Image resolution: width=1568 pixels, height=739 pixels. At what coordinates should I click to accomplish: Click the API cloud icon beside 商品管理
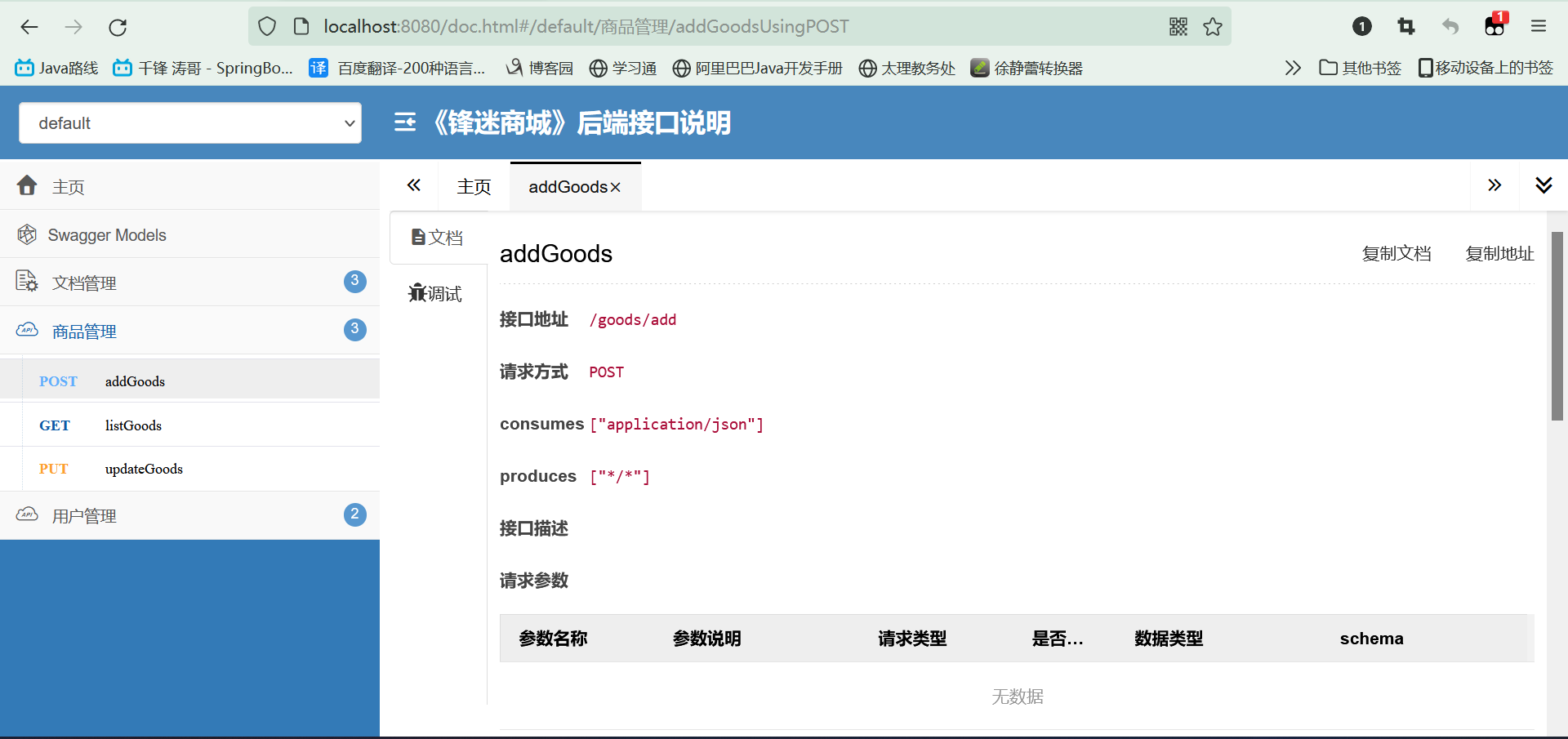tap(27, 330)
